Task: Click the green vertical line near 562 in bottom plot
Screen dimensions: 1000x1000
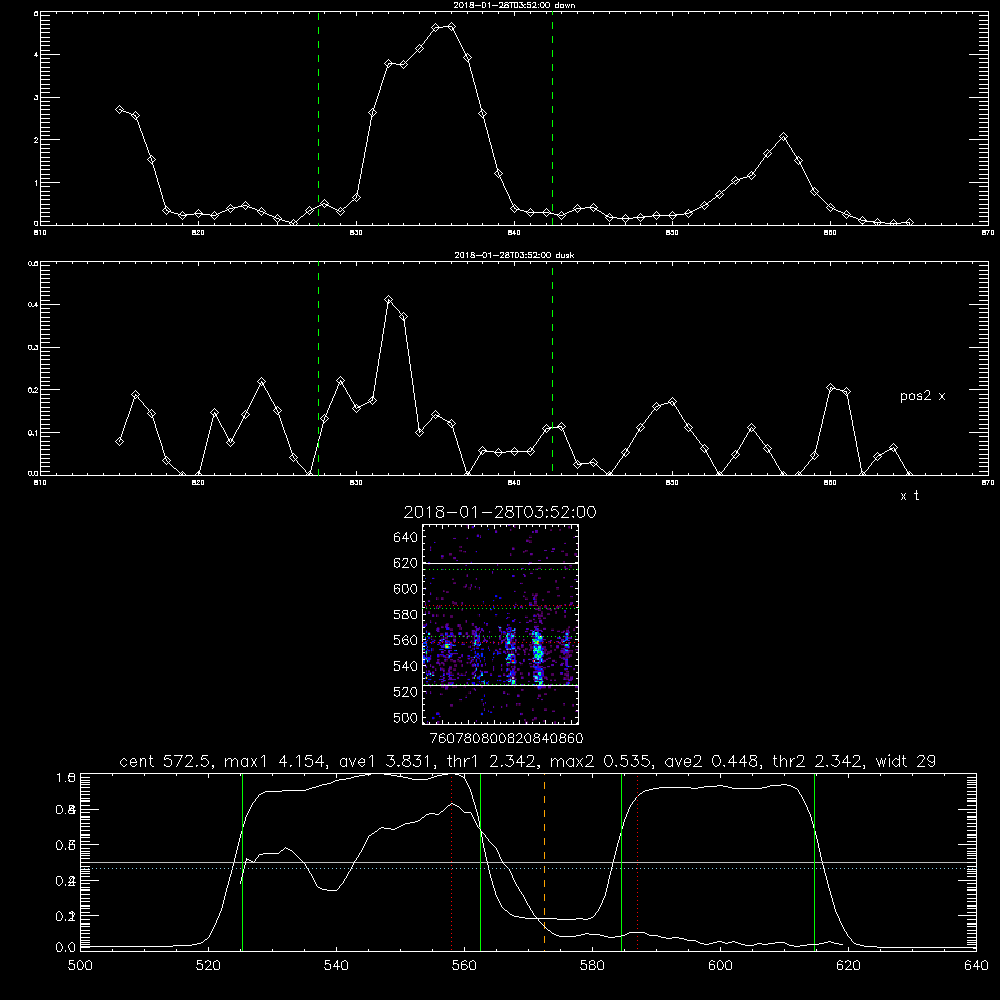Action: tap(480, 861)
